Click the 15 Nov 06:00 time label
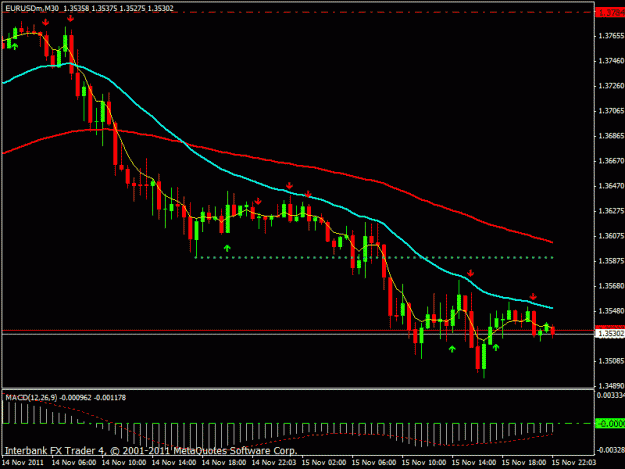Screen dimensions: 625x469 [x=374, y=463]
